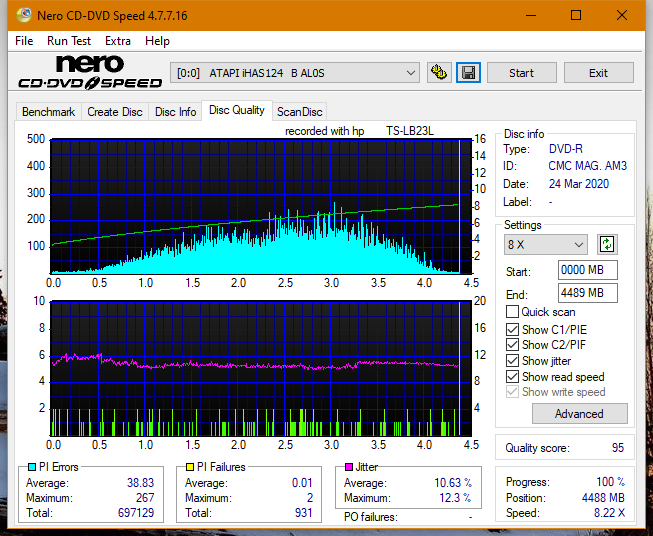Viewport: 653px width, 536px height.
Task: Open the 8 X speed dropdown
Action: 546,244
